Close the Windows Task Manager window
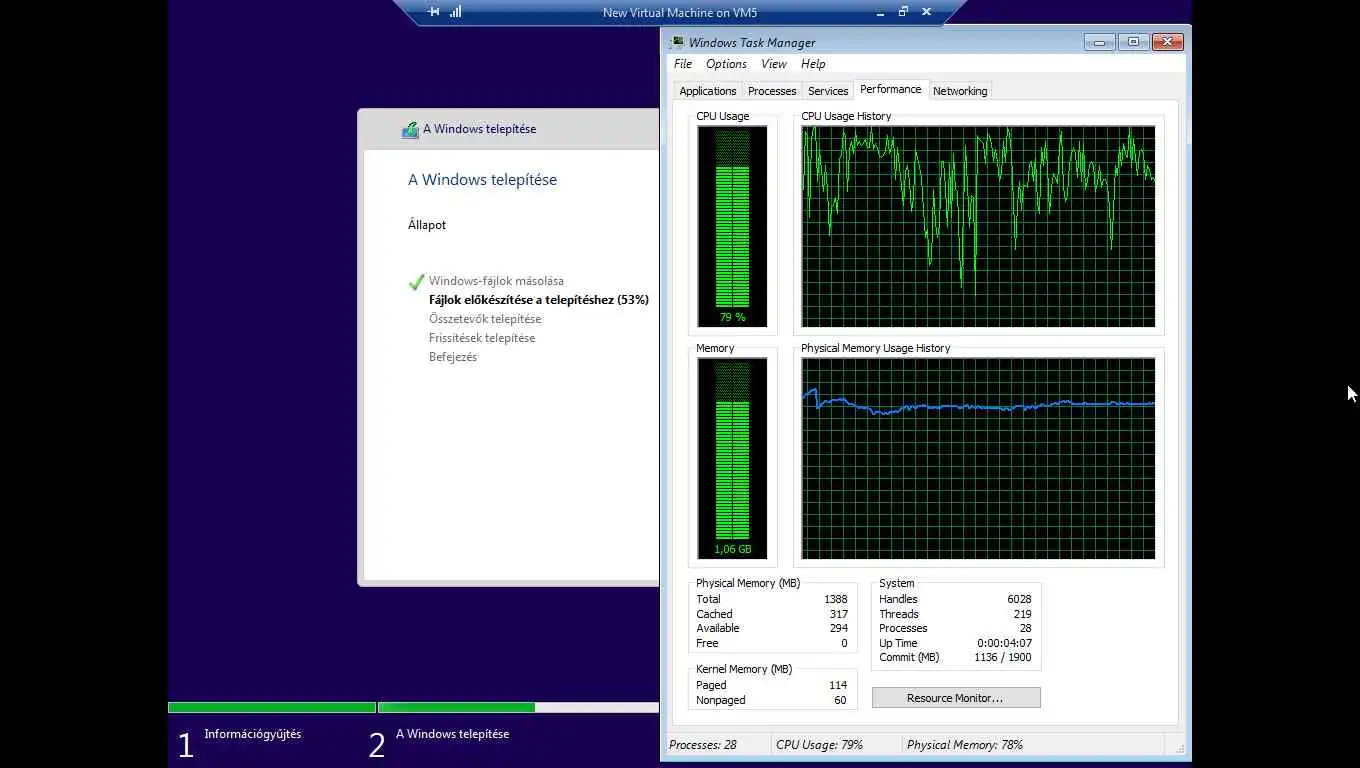The height and width of the screenshot is (768, 1360). point(1168,42)
